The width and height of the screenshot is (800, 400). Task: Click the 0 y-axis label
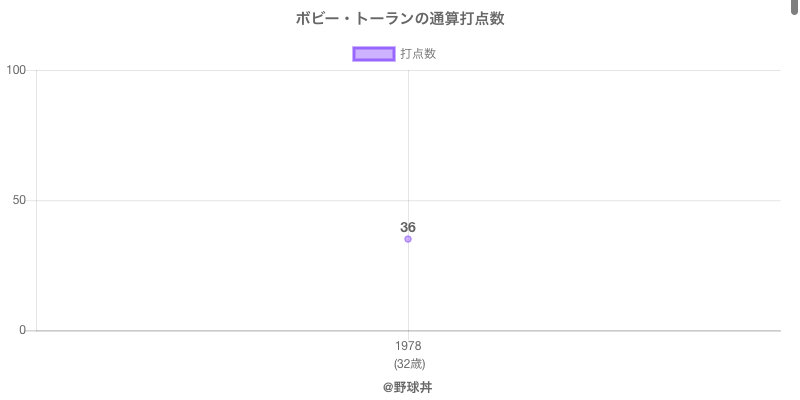pyautogui.click(x=24, y=330)
